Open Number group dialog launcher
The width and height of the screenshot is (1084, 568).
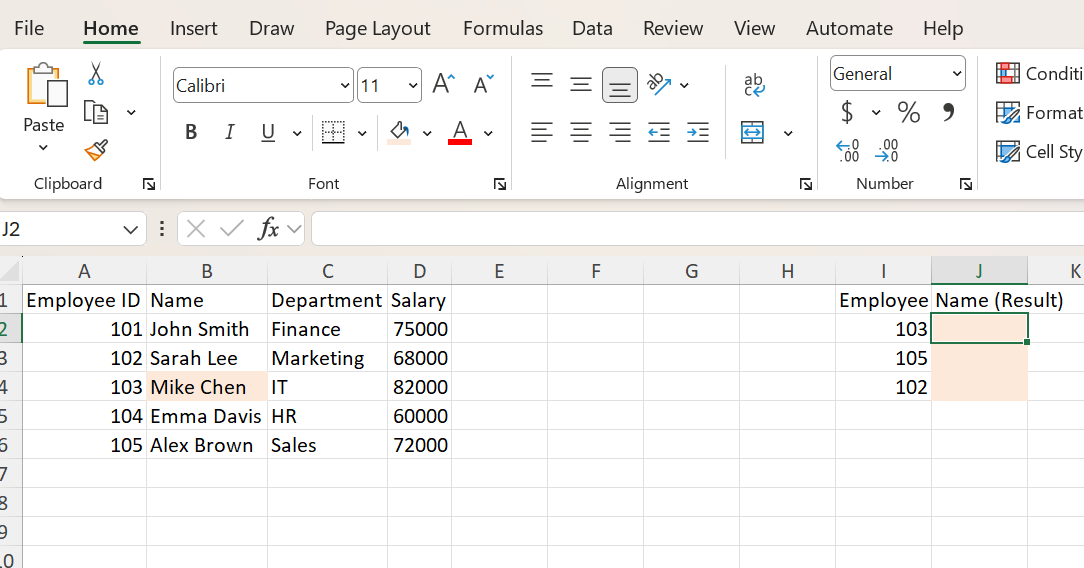966,184
